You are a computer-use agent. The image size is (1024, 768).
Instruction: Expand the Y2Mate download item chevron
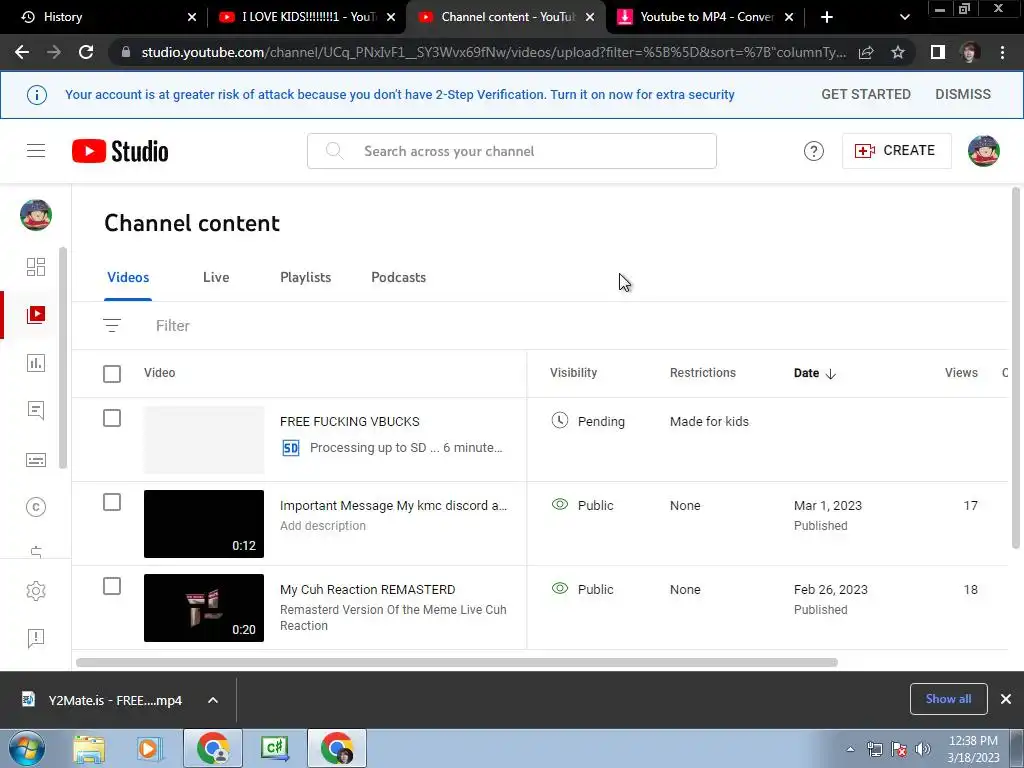(x=213, y=700)
